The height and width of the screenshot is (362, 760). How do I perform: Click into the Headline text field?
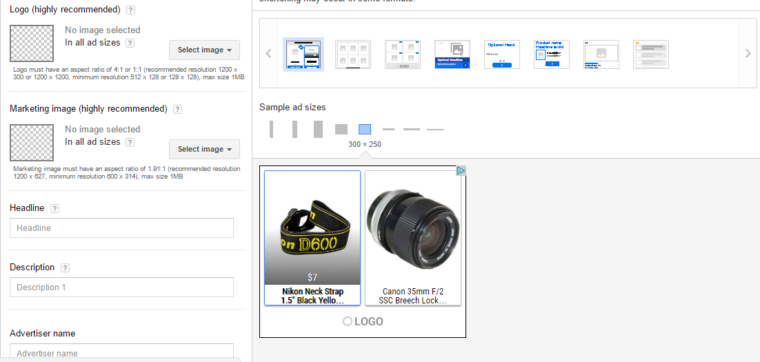click(x=122, y=228)
